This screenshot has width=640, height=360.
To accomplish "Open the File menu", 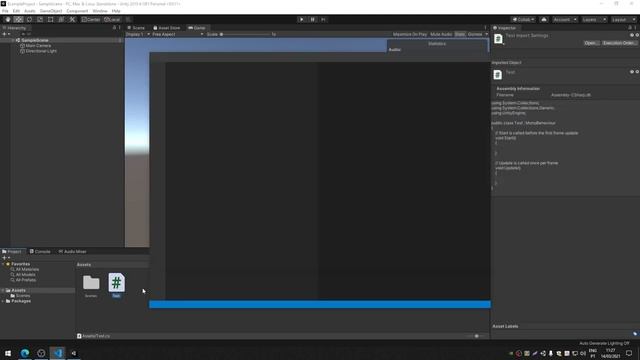I will [5, 11].
